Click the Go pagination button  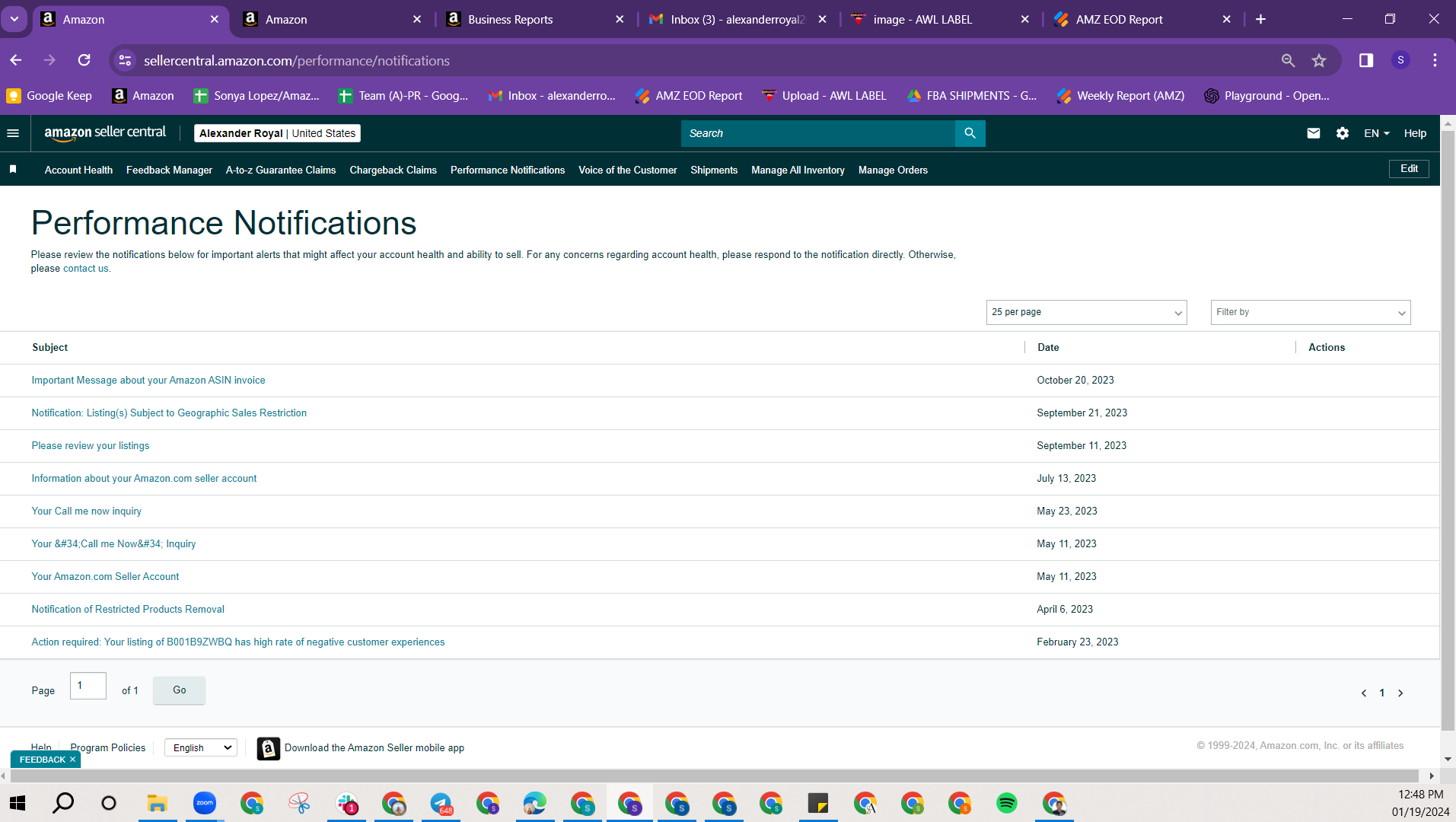[x=180, y=690]
